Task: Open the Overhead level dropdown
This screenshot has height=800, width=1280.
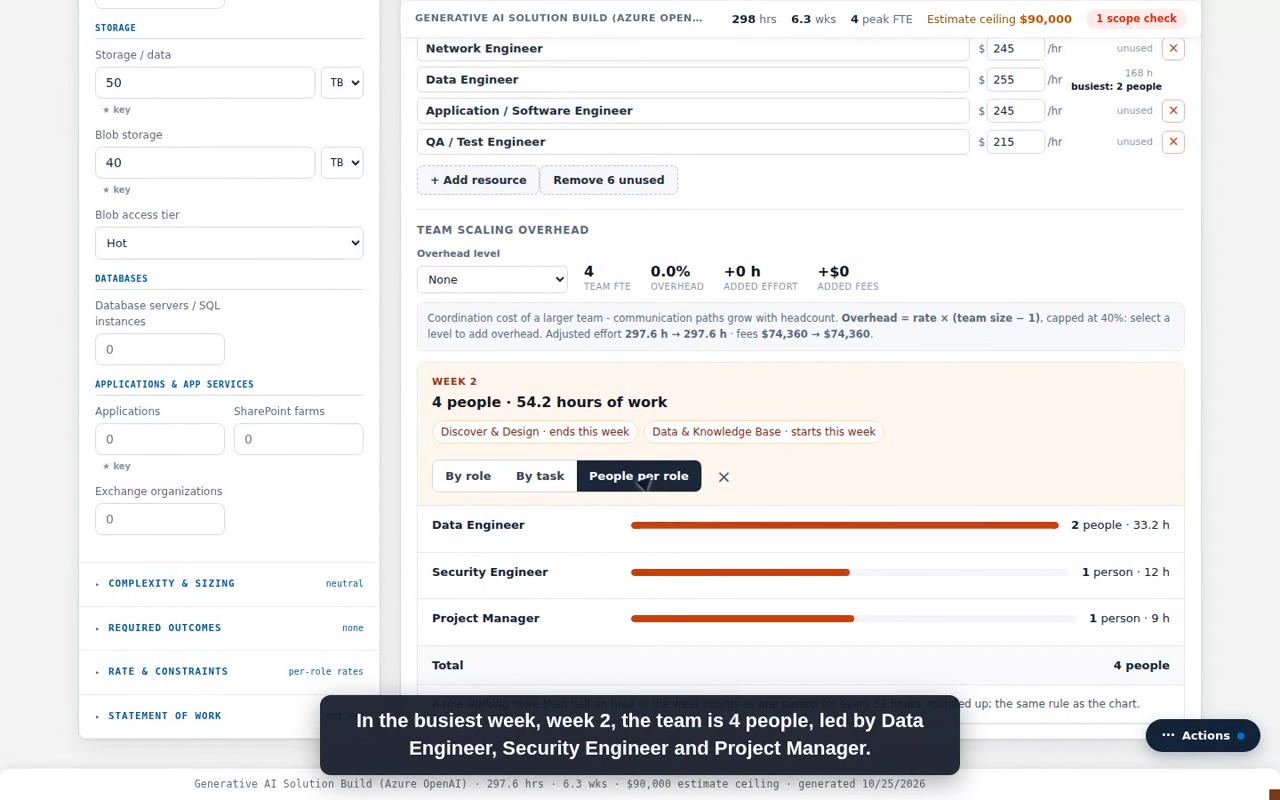Action: point(492,280)
